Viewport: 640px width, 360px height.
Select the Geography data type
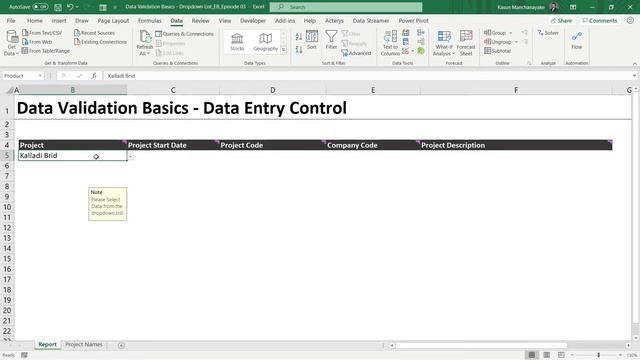pos(265,42)
